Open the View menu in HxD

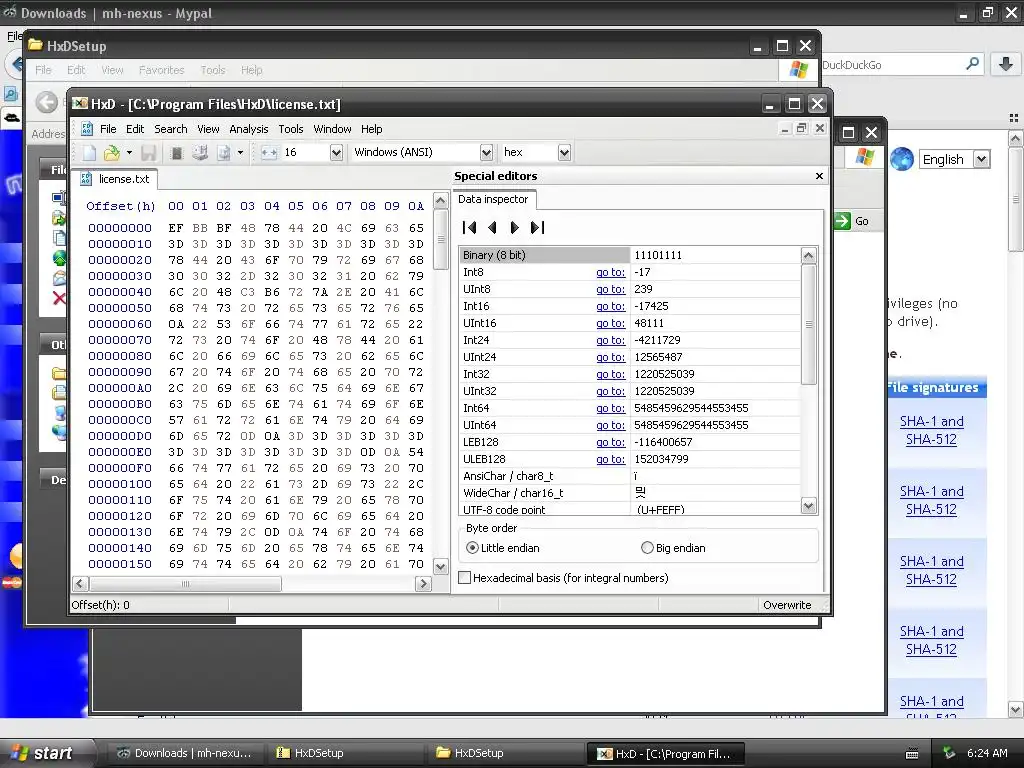coord(208,129)
